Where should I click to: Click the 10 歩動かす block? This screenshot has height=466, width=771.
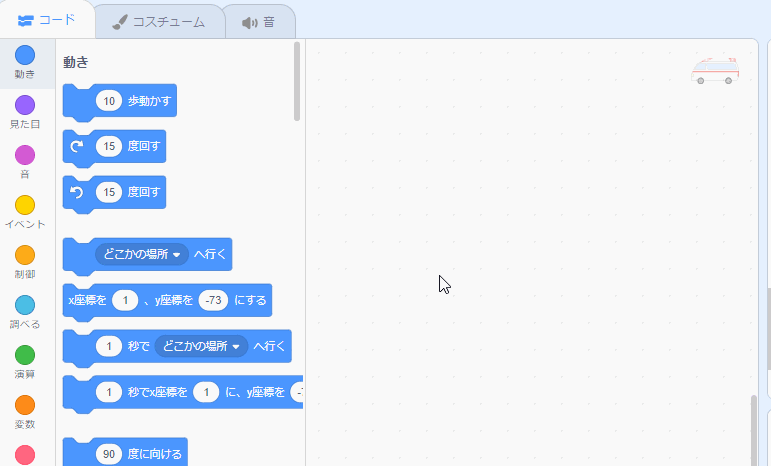119,101
